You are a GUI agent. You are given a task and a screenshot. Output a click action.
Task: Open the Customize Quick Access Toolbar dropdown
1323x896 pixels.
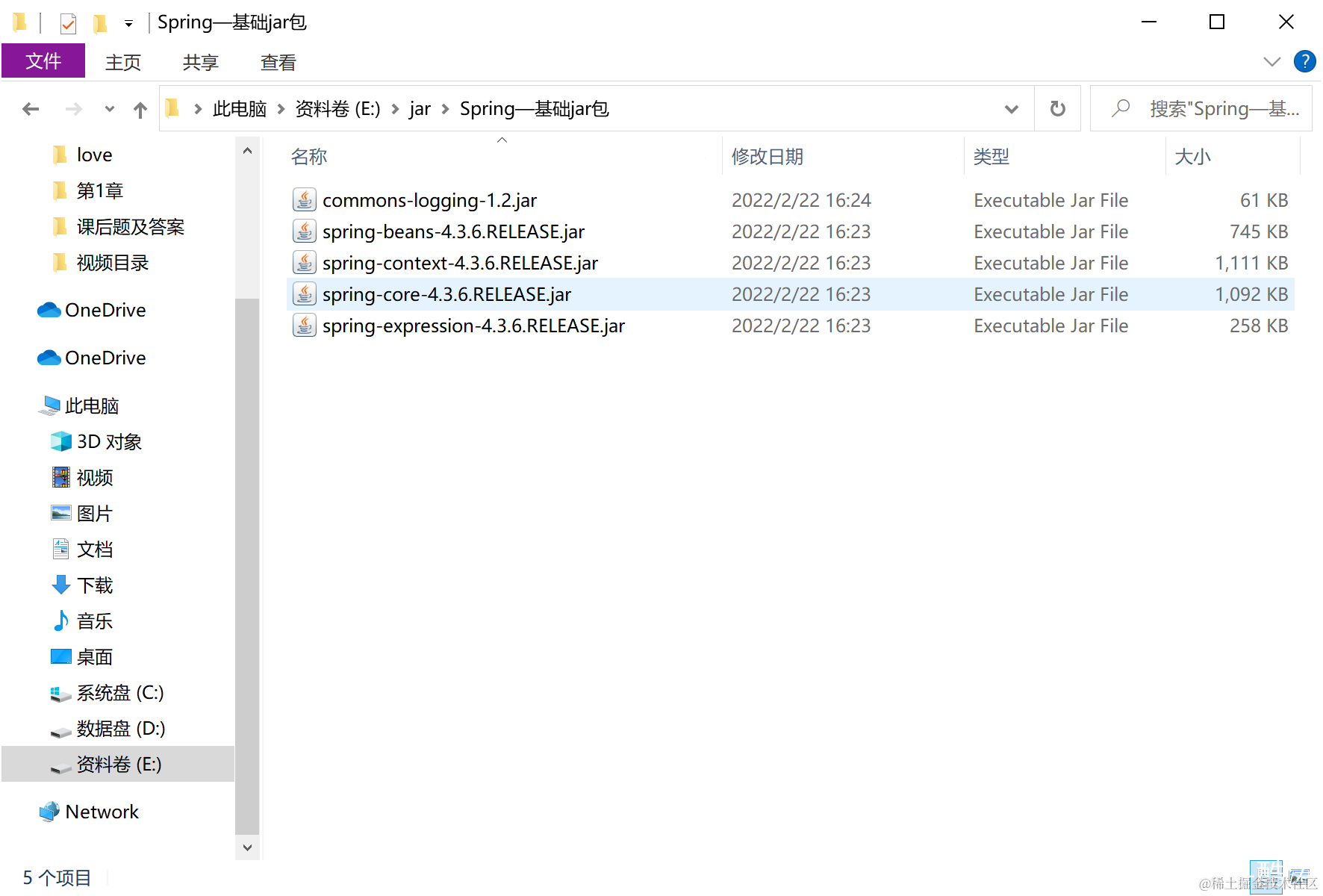(x=128, y=24)
